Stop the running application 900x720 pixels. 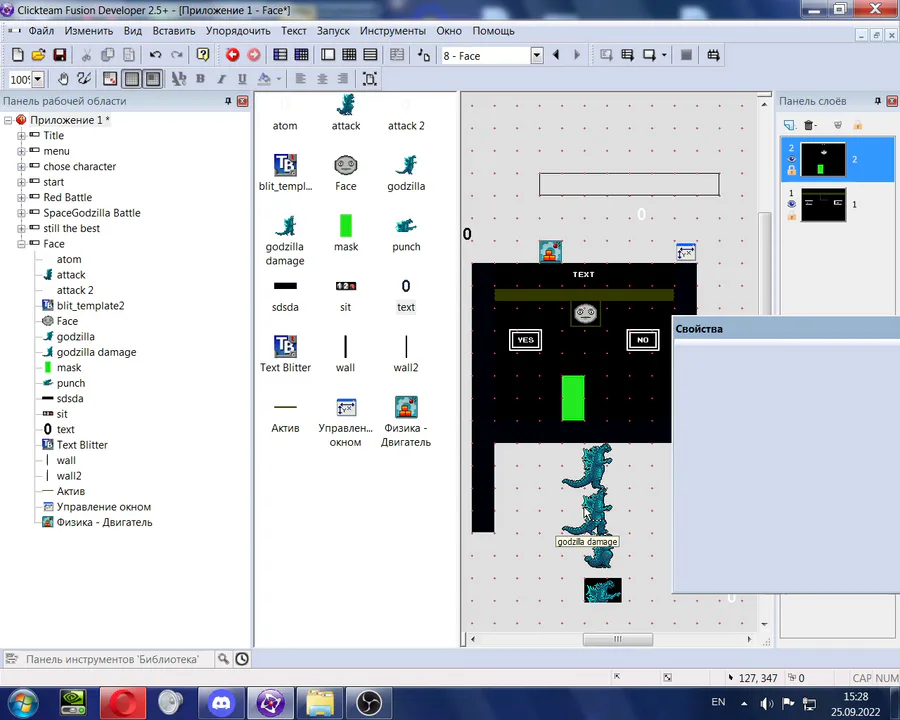point(686,55)
